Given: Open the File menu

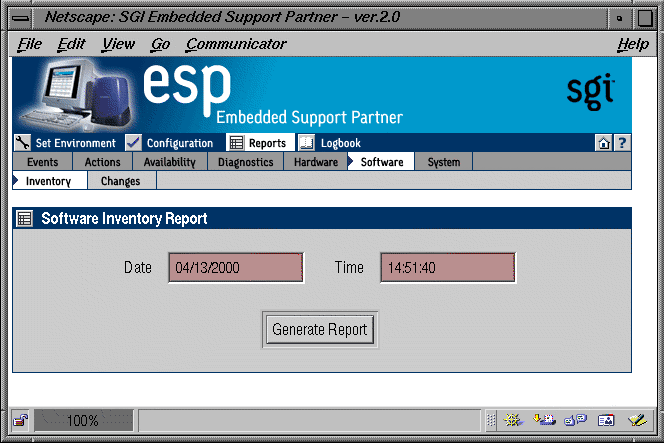Looking at the screenshot, I should [x=30, y=44].
